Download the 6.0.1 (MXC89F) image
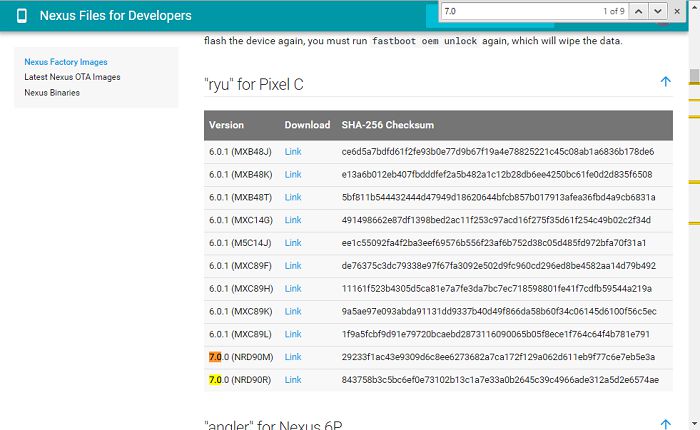This screenshot has height=430, width=700. pos(292,266)
